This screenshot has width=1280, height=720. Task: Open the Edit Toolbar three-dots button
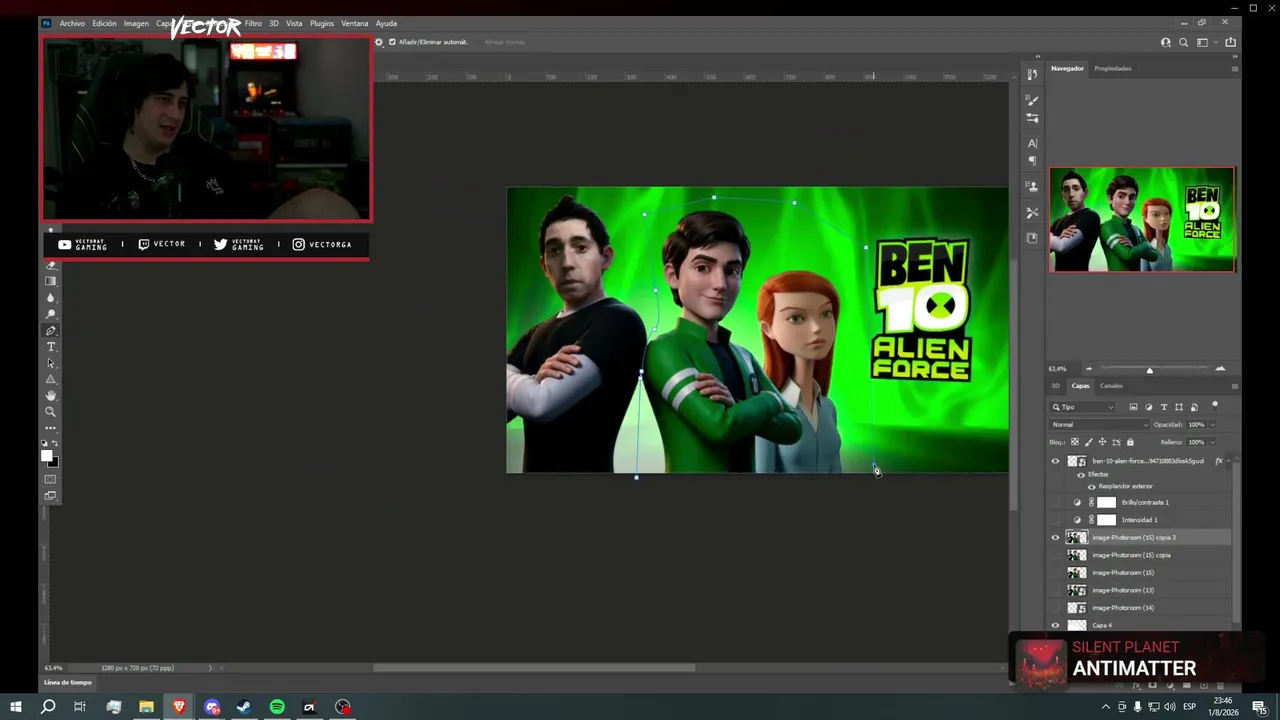click(x=51, y=428)
